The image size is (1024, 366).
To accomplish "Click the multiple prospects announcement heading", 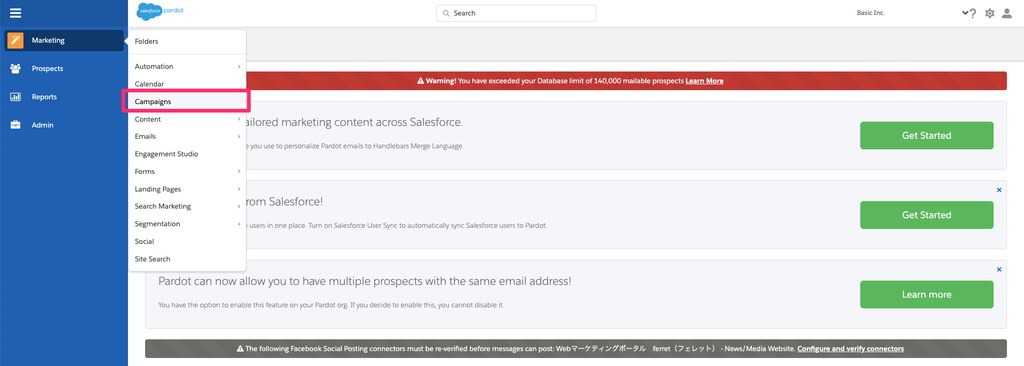I will tap(365, 281).
